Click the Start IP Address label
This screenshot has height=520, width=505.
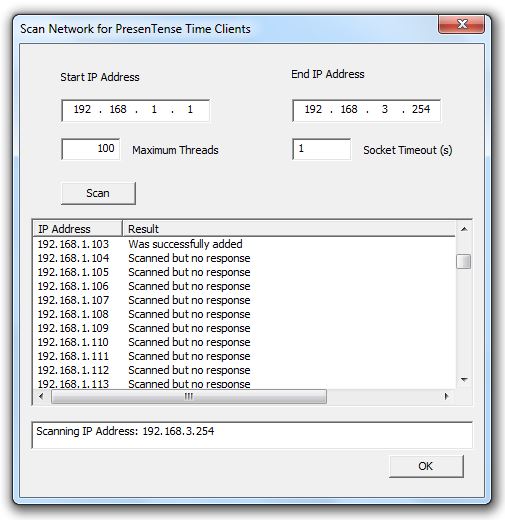point(100,77)
